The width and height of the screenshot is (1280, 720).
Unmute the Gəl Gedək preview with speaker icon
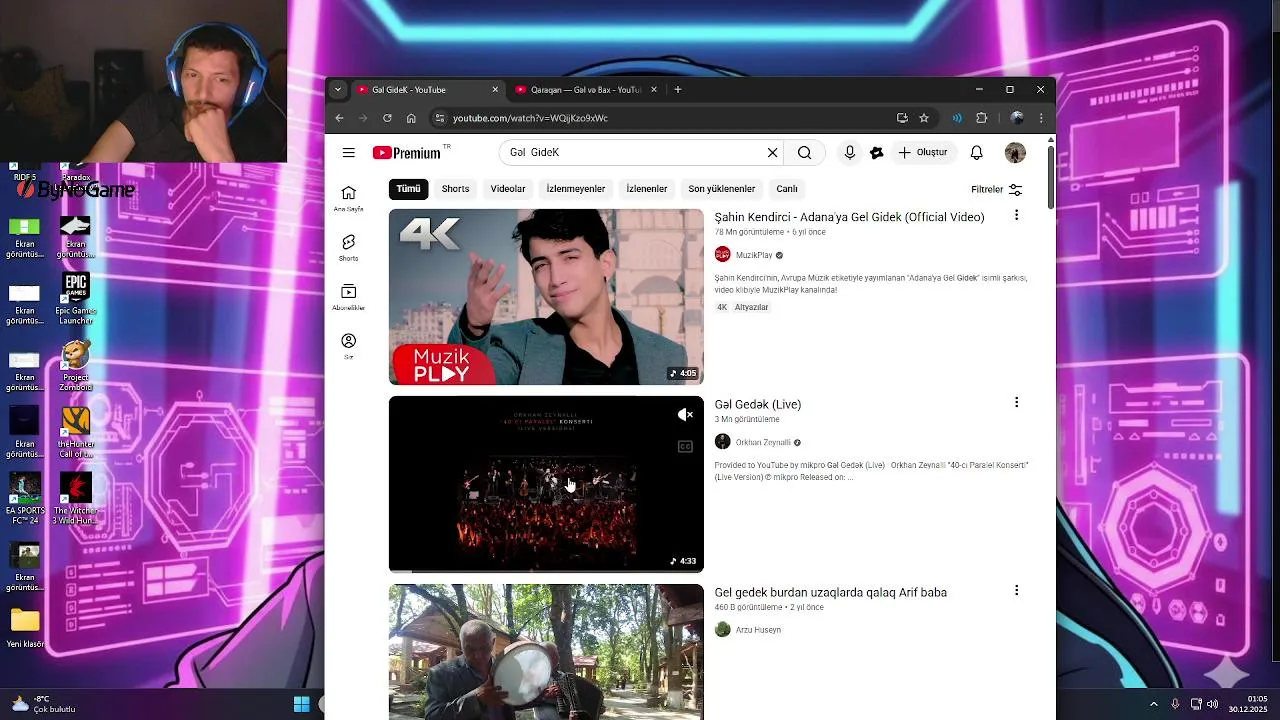click(685, 415)
